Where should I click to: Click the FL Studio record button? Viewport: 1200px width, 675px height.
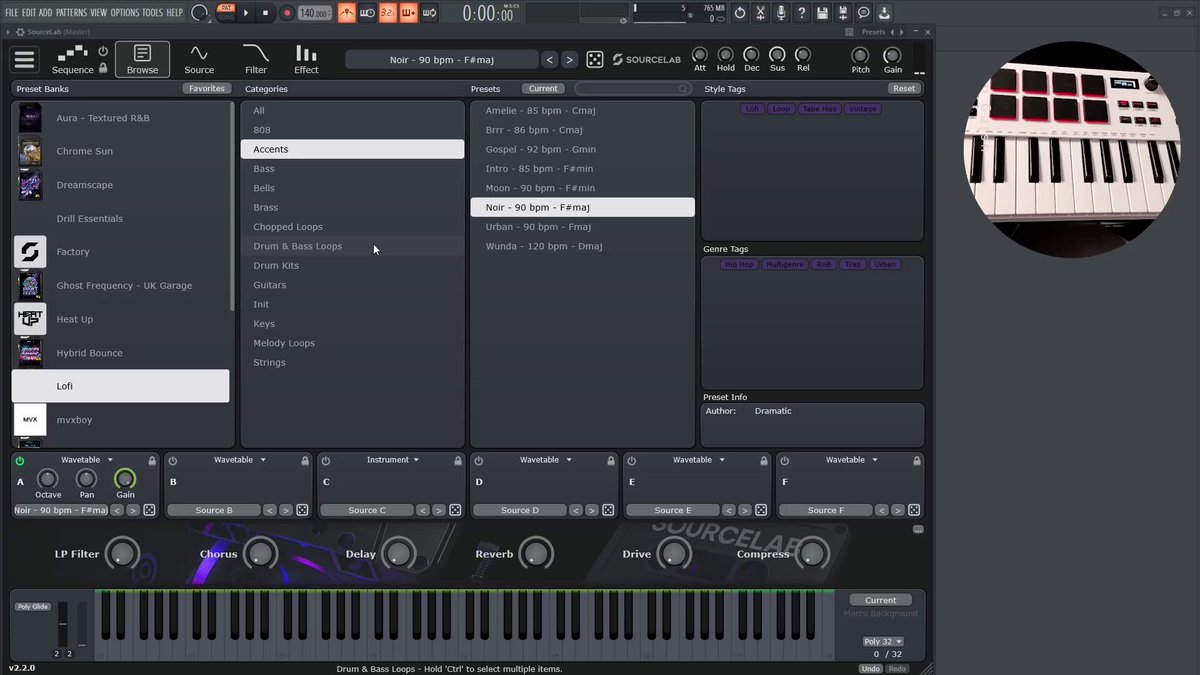pos(287,13)
